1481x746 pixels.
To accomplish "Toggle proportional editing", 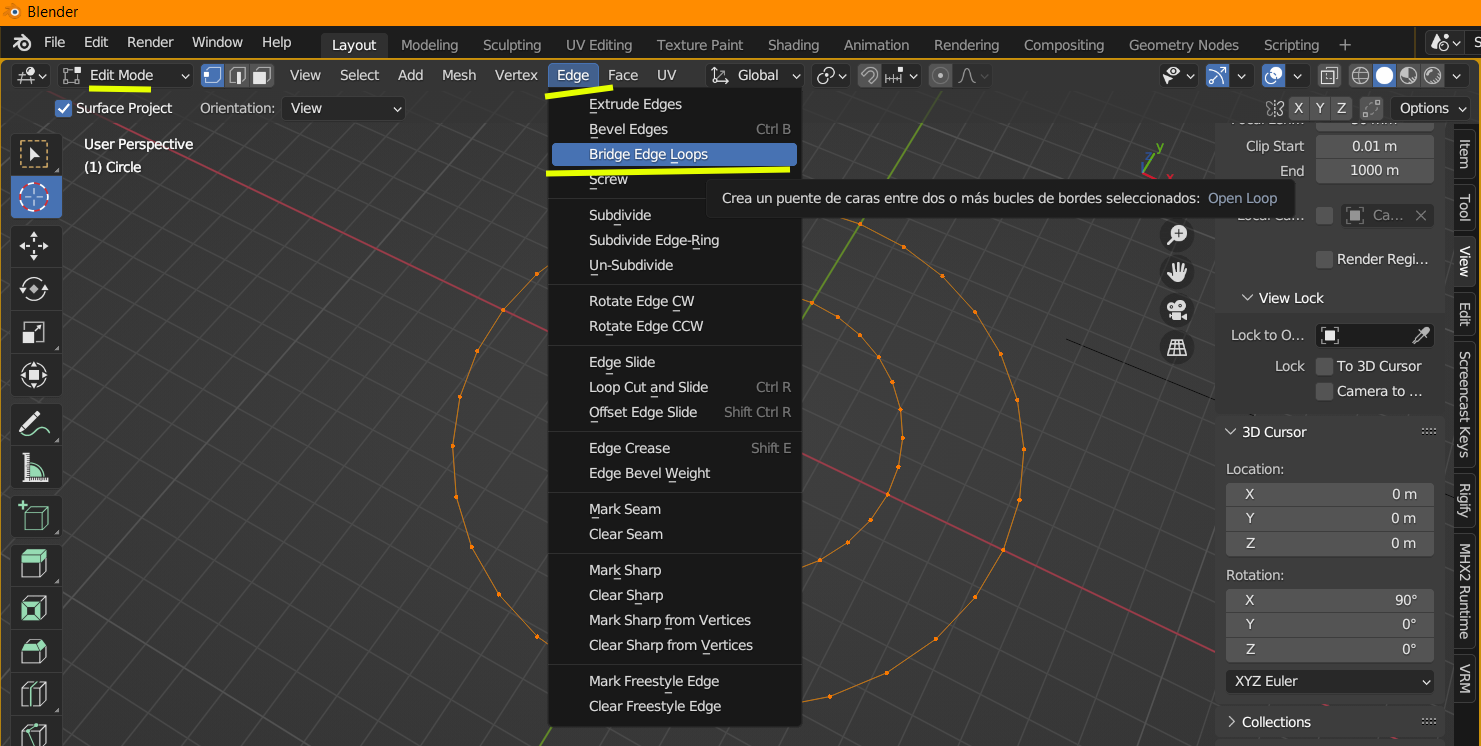I will click(940, 75).
